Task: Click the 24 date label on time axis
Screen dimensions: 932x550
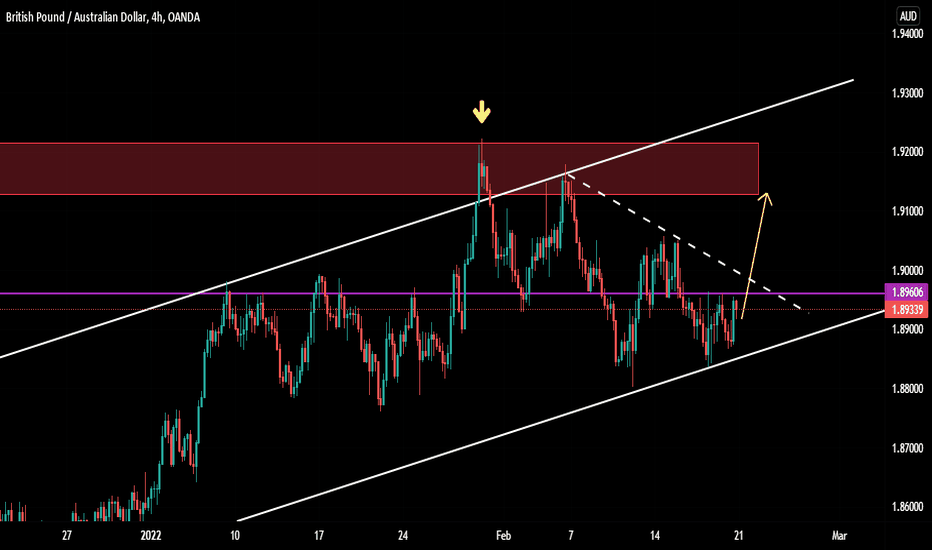Action: (x=402, y=536)
